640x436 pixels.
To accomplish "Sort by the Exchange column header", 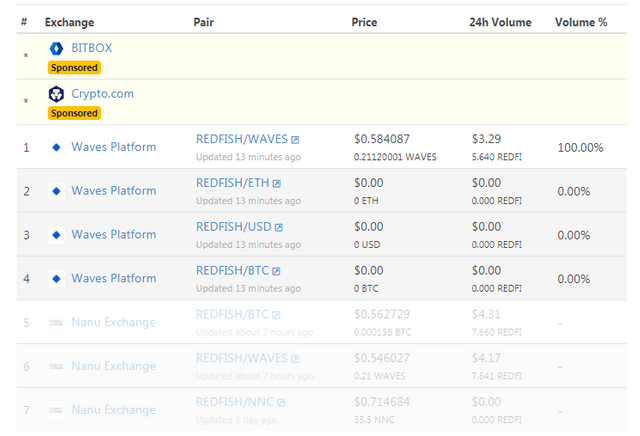I will [x=69, y=22].
